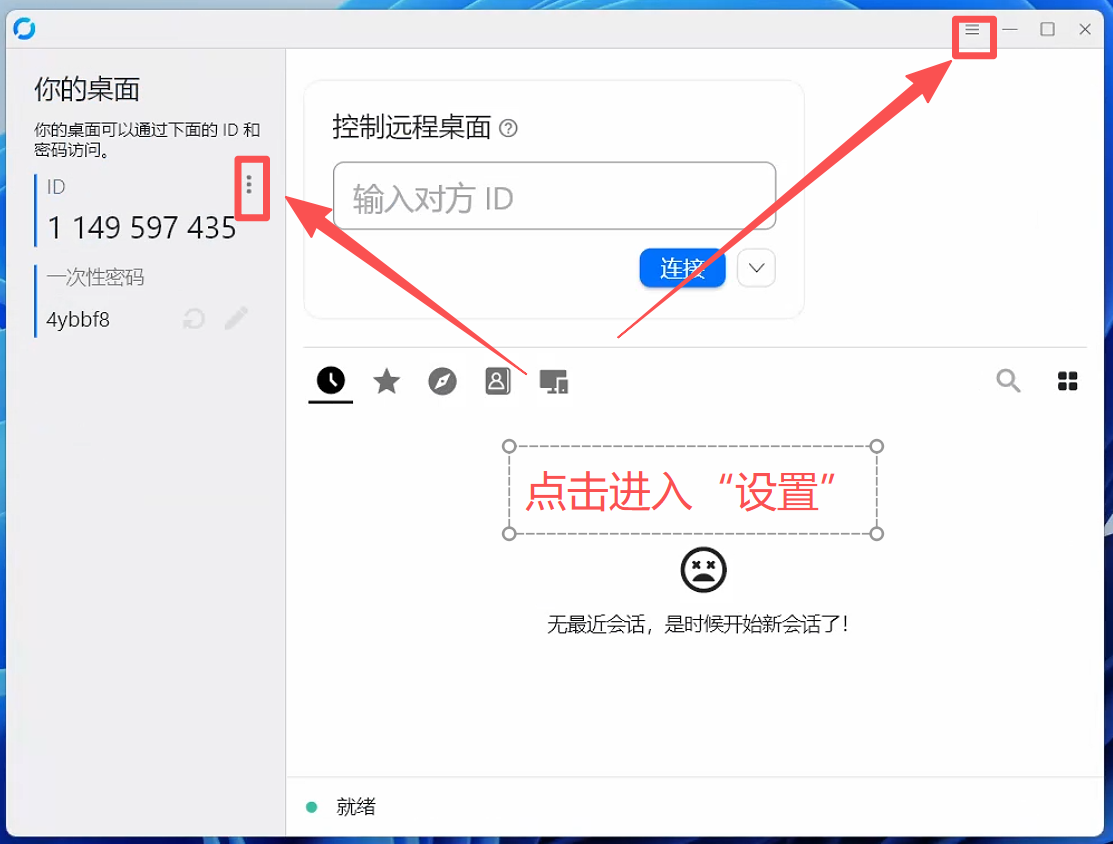Image resolution: width=1113 pixels, height=844 pixels.
Task: Select the recent sessions clock tab
Action: pyautogui.click(x=331, y=380)
